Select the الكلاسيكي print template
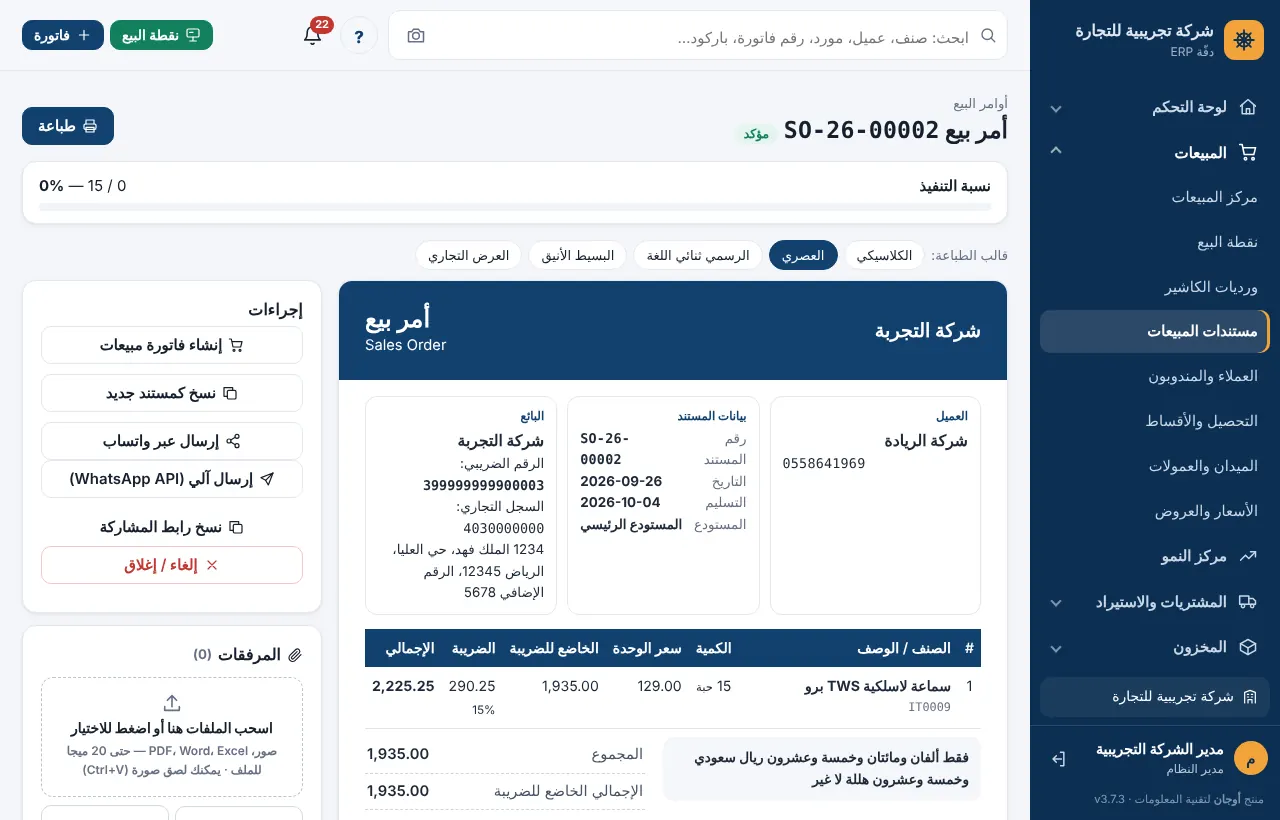This screenshot has height=820, width=1280. click(x=885, y=255)
